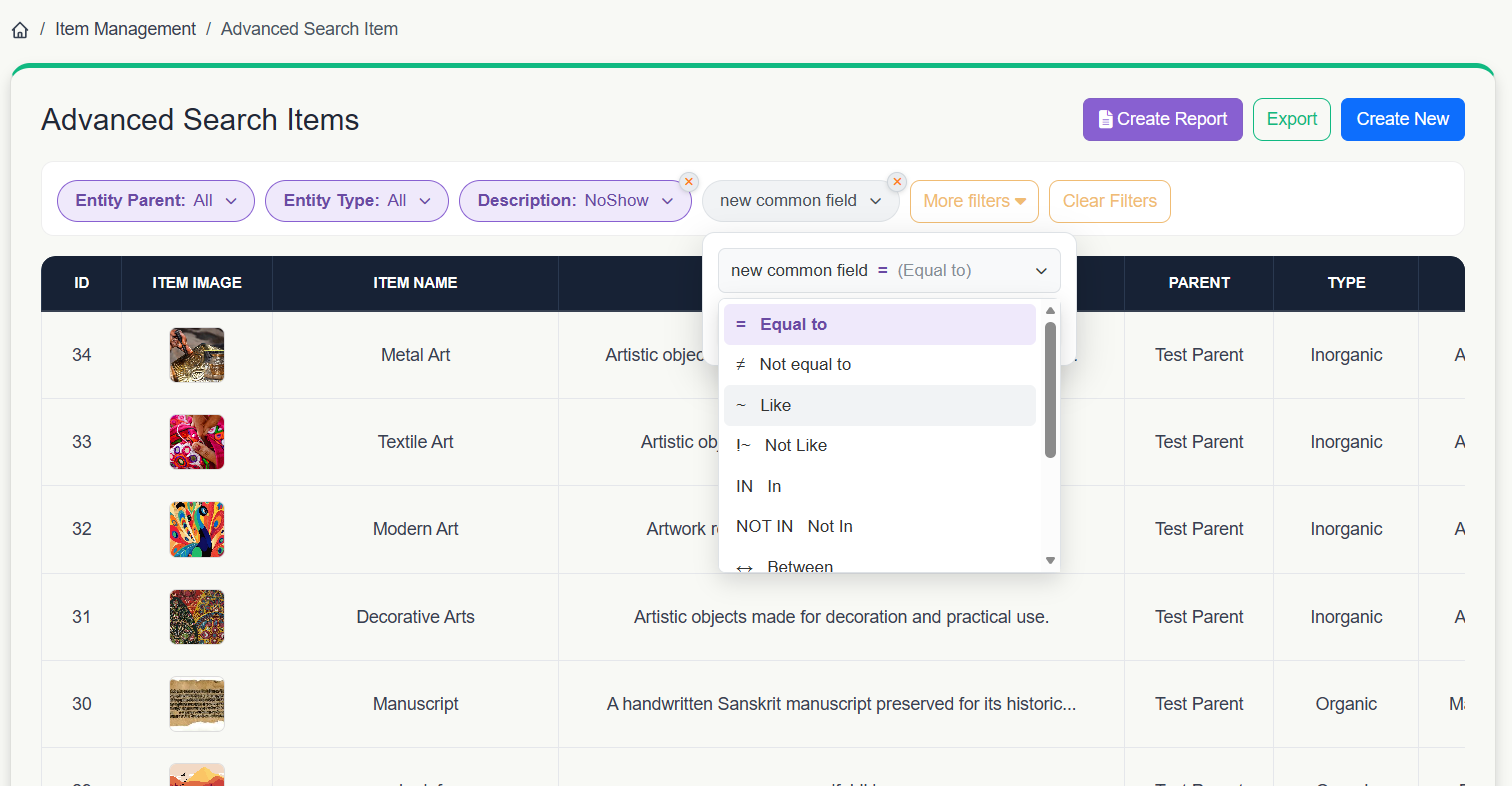Screen dimensions: 1512x786
Task: Click the Manuscript description text
Action: (841, 704)
